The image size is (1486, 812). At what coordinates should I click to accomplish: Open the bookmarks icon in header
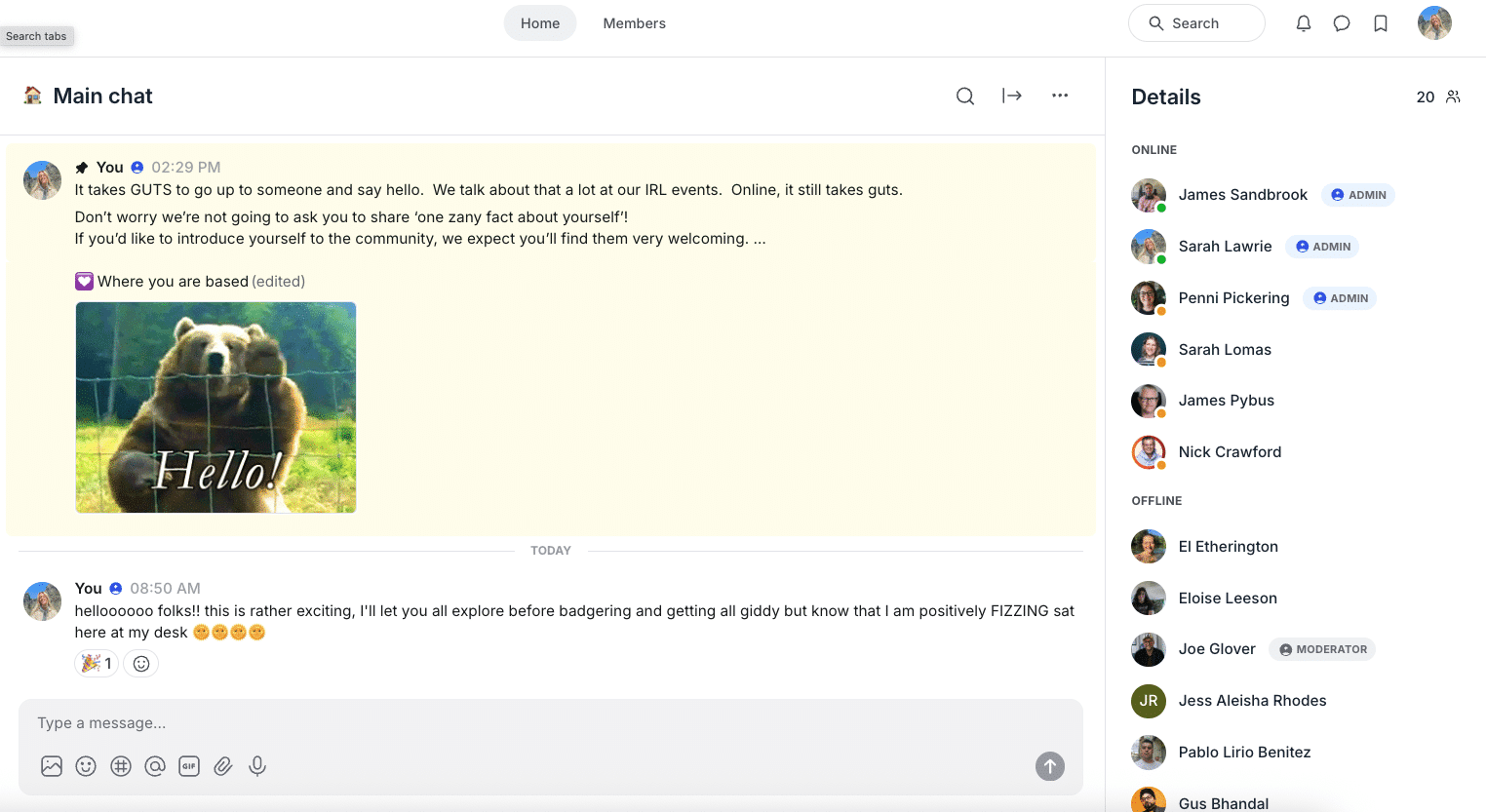click(x=1381, y=23)
